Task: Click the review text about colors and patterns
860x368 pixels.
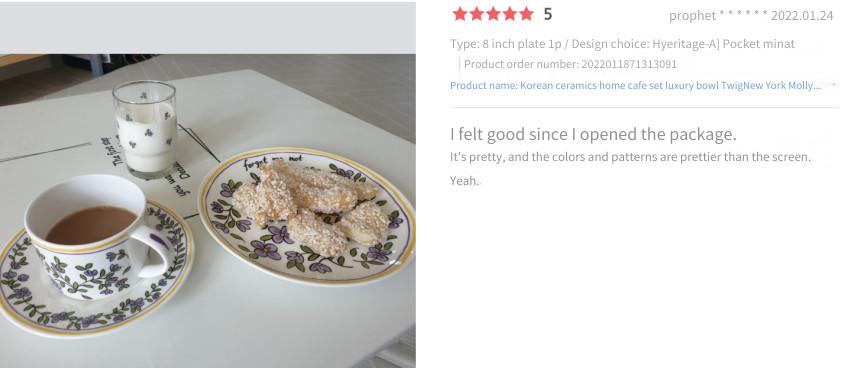Action: point(630,157)
